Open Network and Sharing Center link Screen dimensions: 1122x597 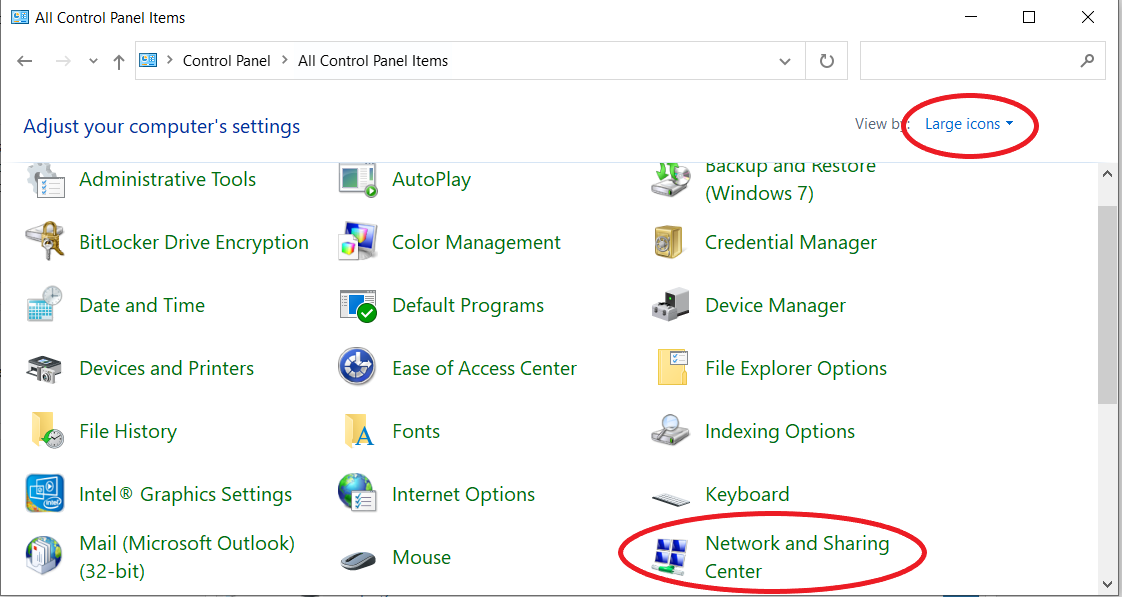797,557
